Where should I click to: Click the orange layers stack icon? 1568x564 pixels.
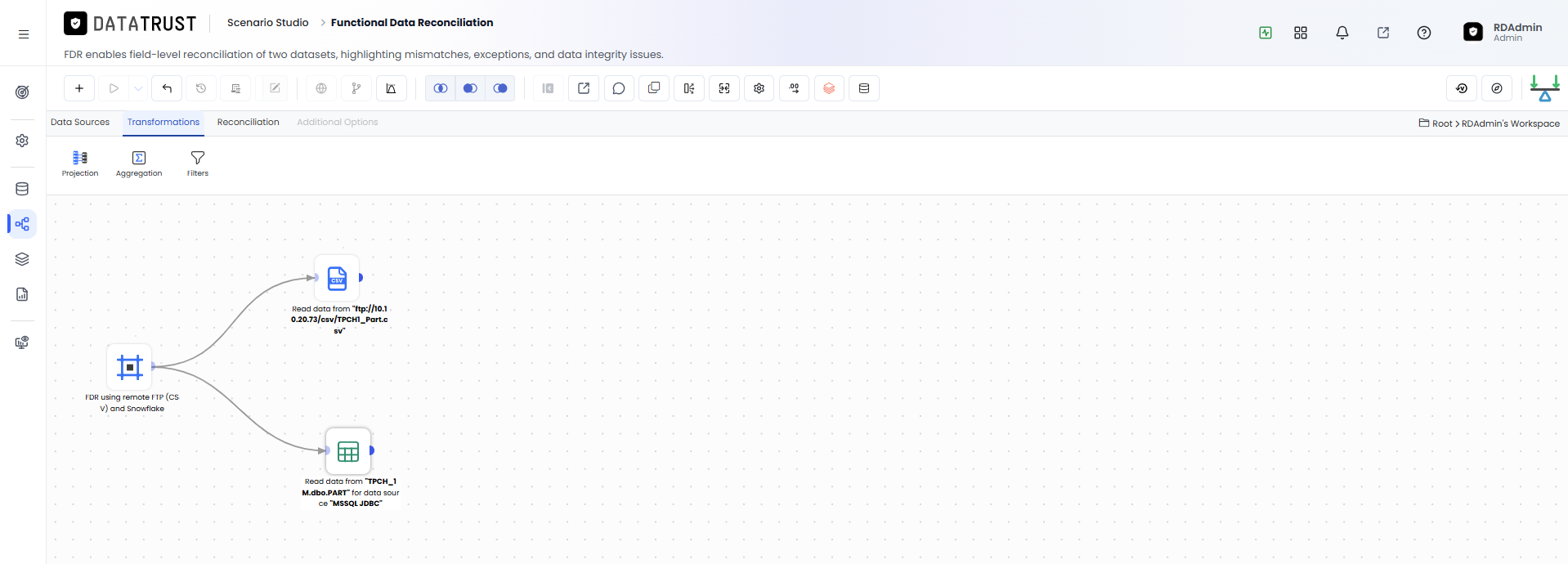829,88
